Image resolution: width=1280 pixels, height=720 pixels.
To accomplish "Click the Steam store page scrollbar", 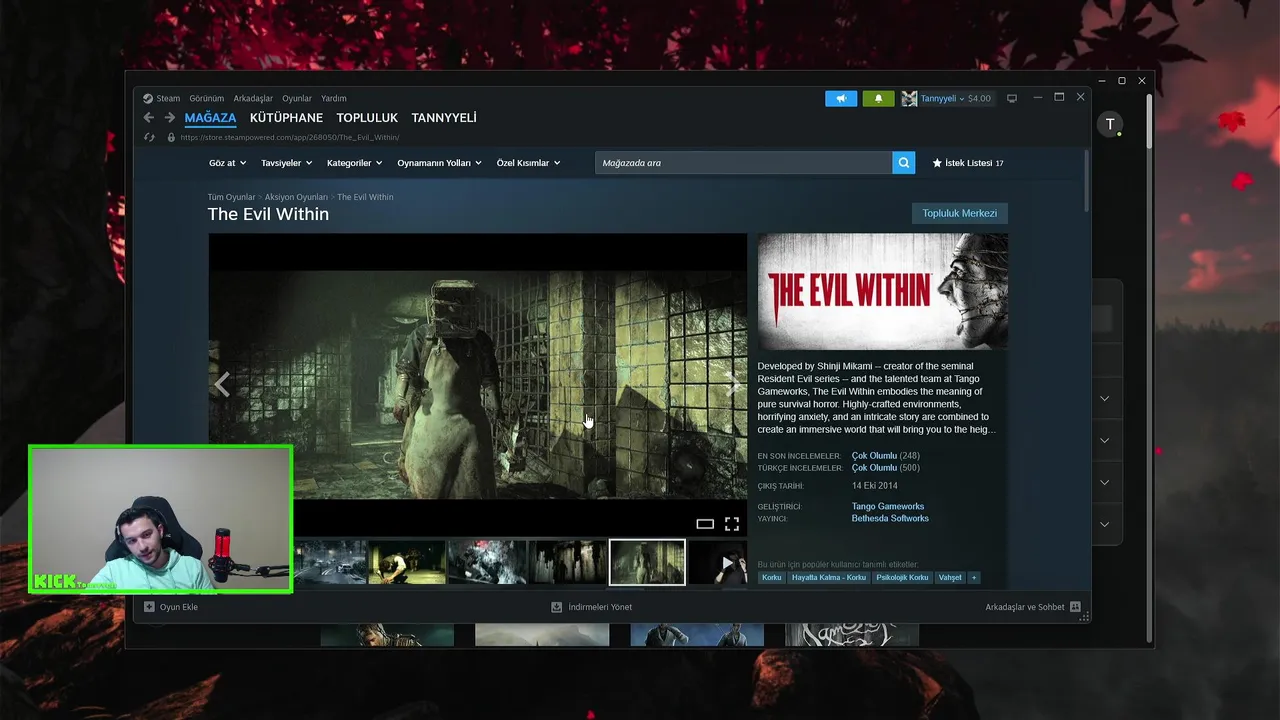I will pyautogui.click(x=1087, y=180).
